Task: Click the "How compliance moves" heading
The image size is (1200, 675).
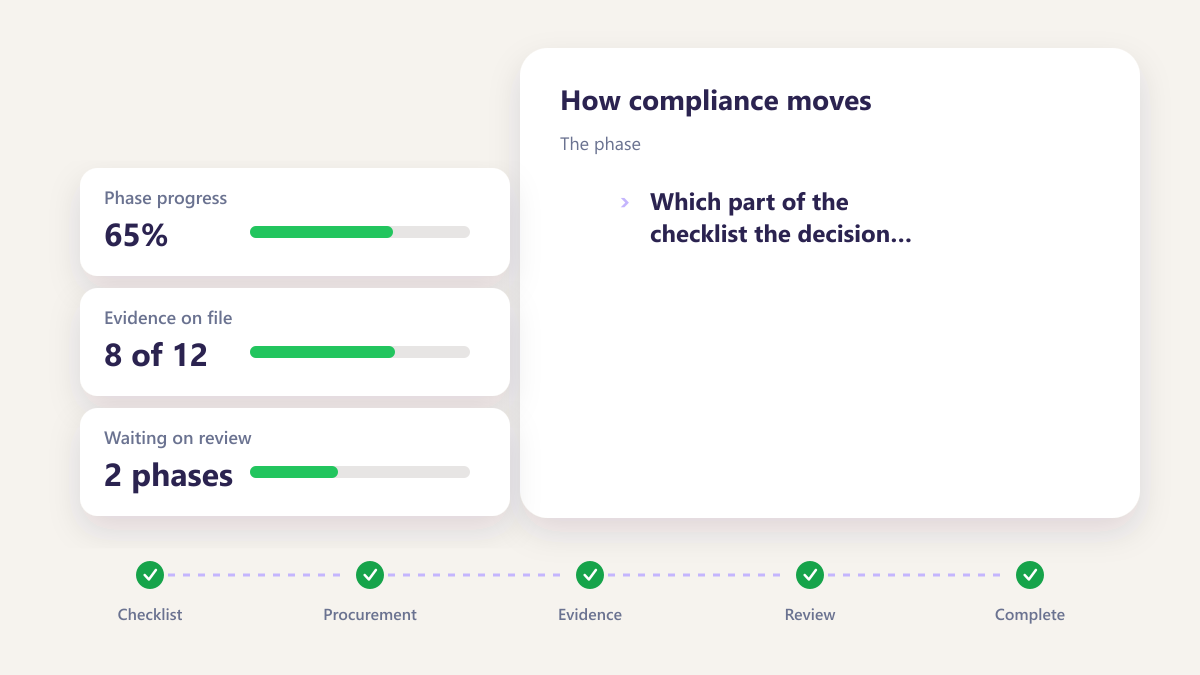Action: click(716, 101)
